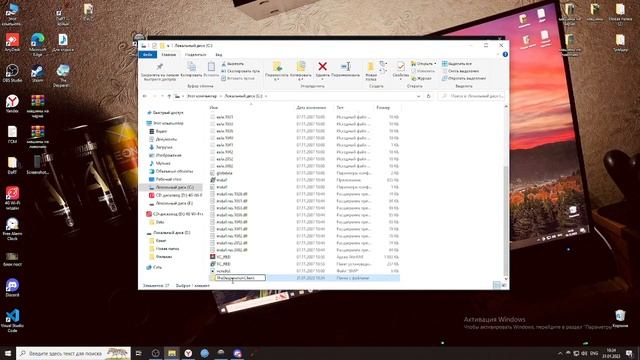Switch to details view toggle in status bar
This screenshot has width=640, height=360.
496,286
